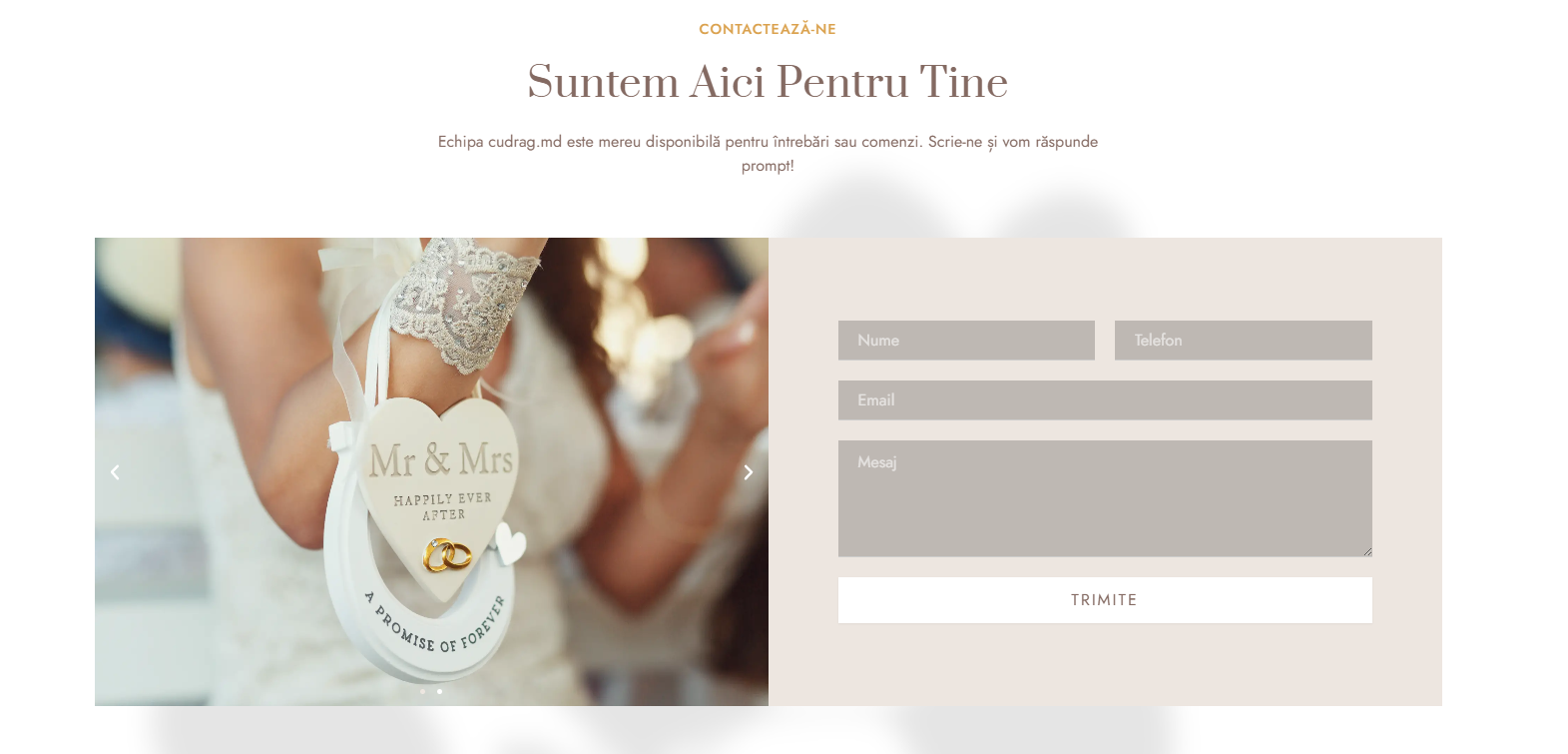The image size is (1568, 754).
Task: Submit the form with TRIMITE button
Action: [1105, 600]
